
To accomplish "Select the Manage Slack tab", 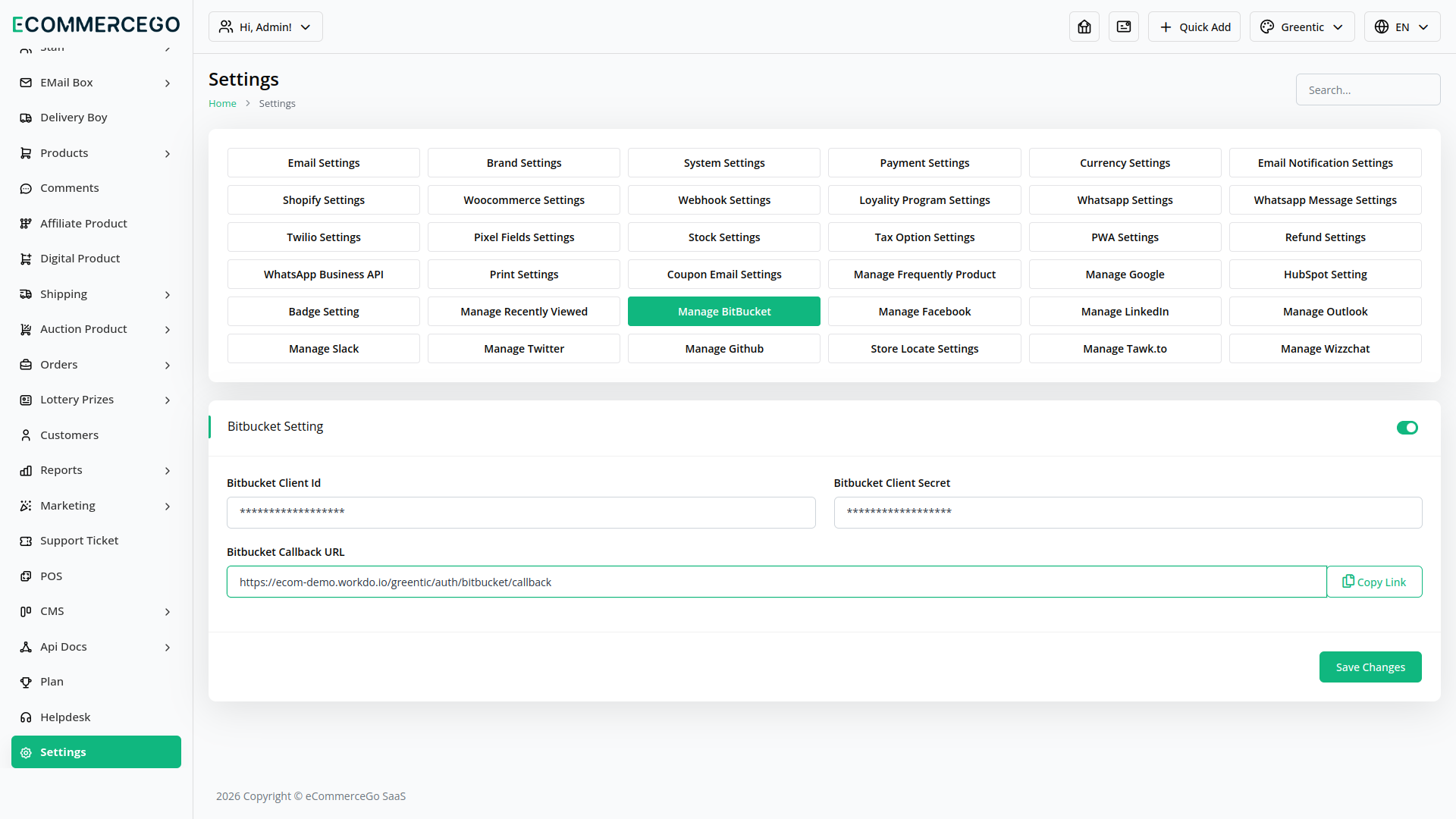I will pyautogui.click(x=324, y=349).
